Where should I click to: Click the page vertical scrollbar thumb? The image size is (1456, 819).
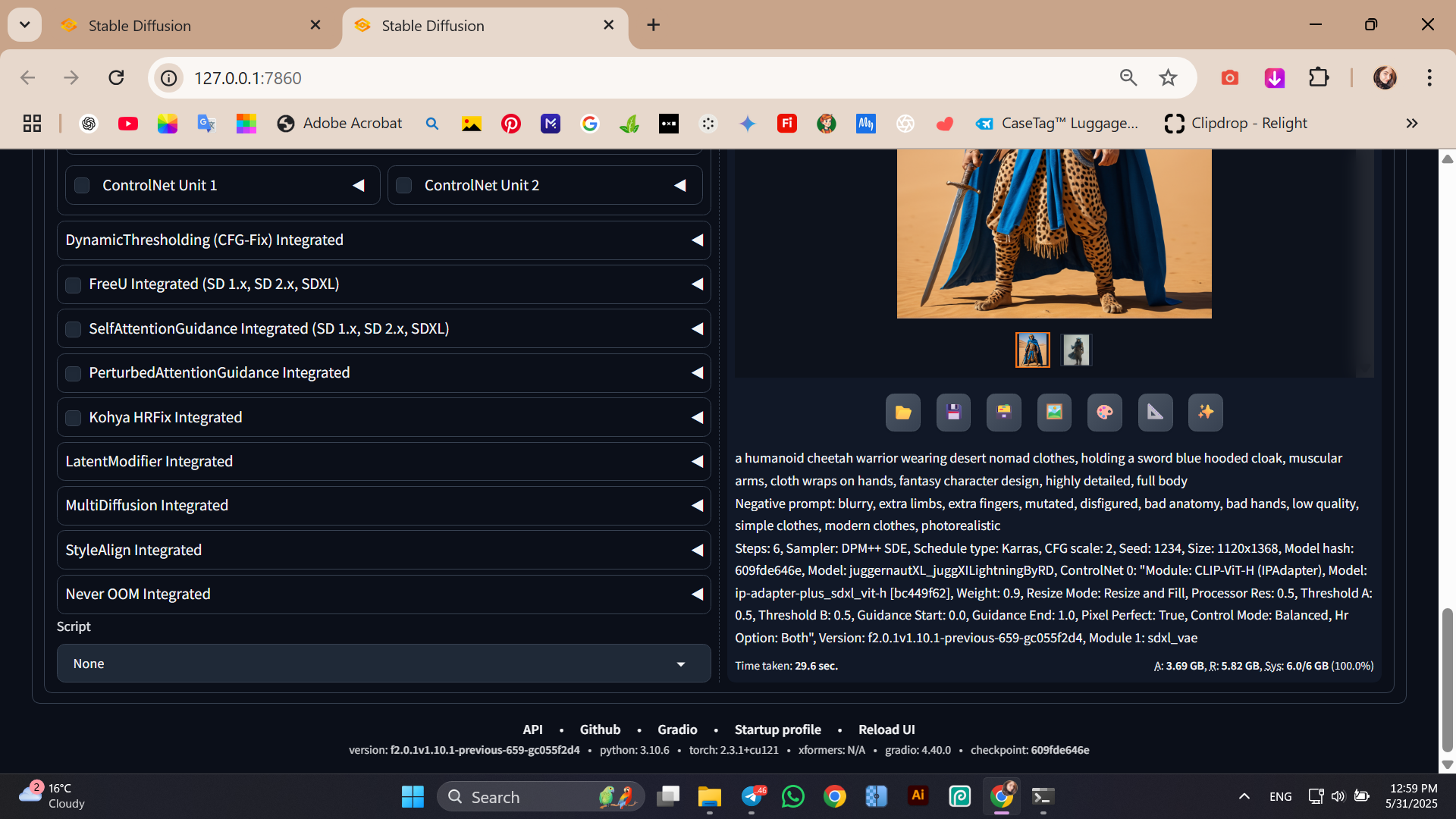(x=1447, y=679)
